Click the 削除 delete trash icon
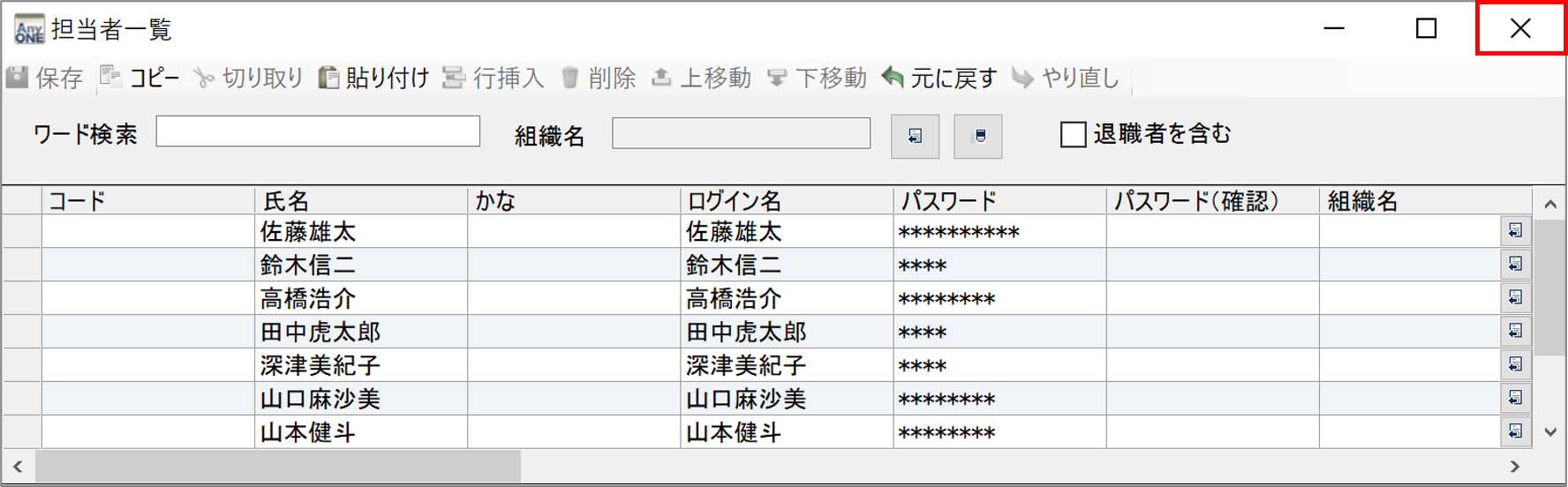Image resolution: width=1568 pixels, height=487 pixels. click(570, 79)
